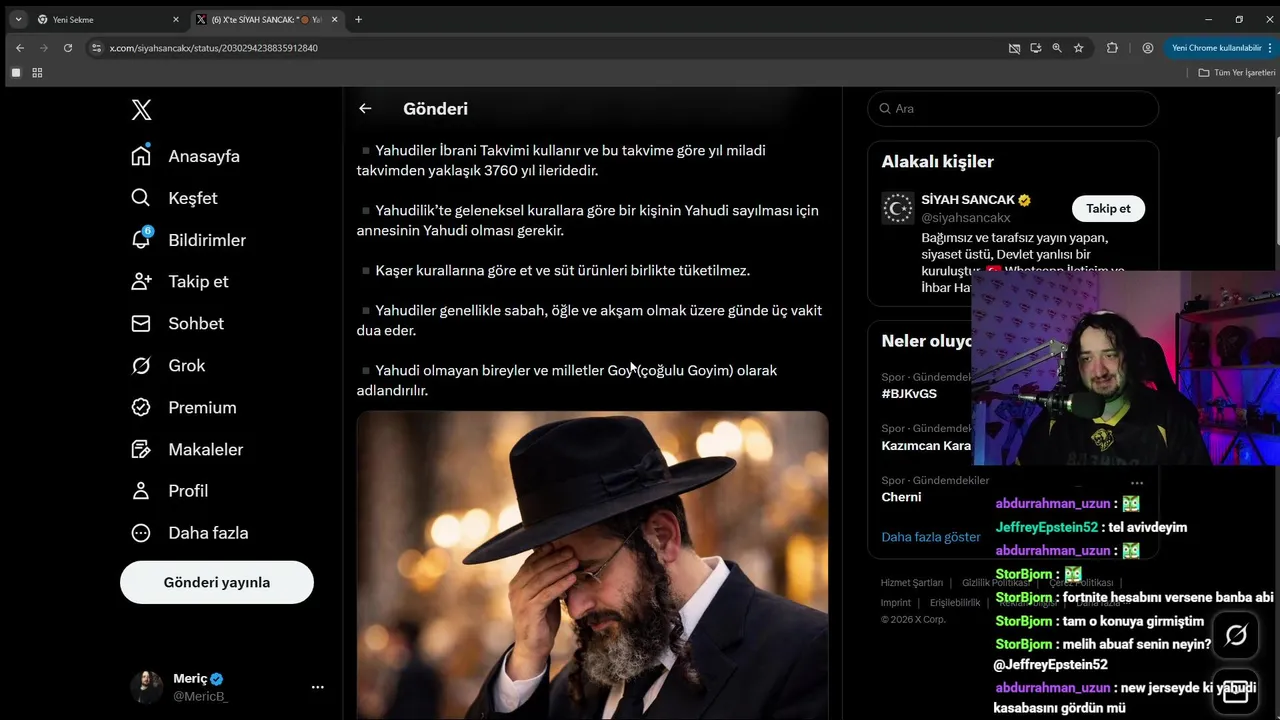
Task: Open @siyahsancakx handle link
Action: point(966,218)
